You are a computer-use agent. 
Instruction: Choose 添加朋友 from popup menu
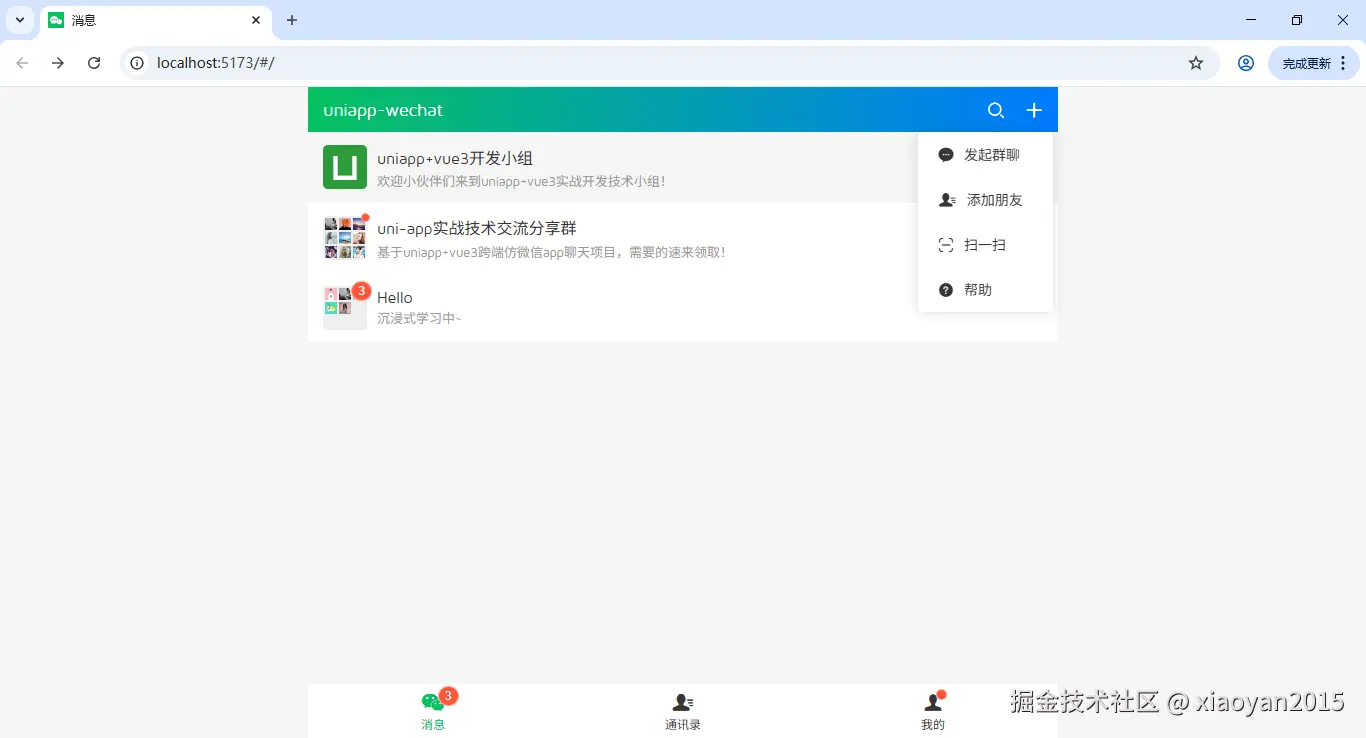click(x=985, y=200)
